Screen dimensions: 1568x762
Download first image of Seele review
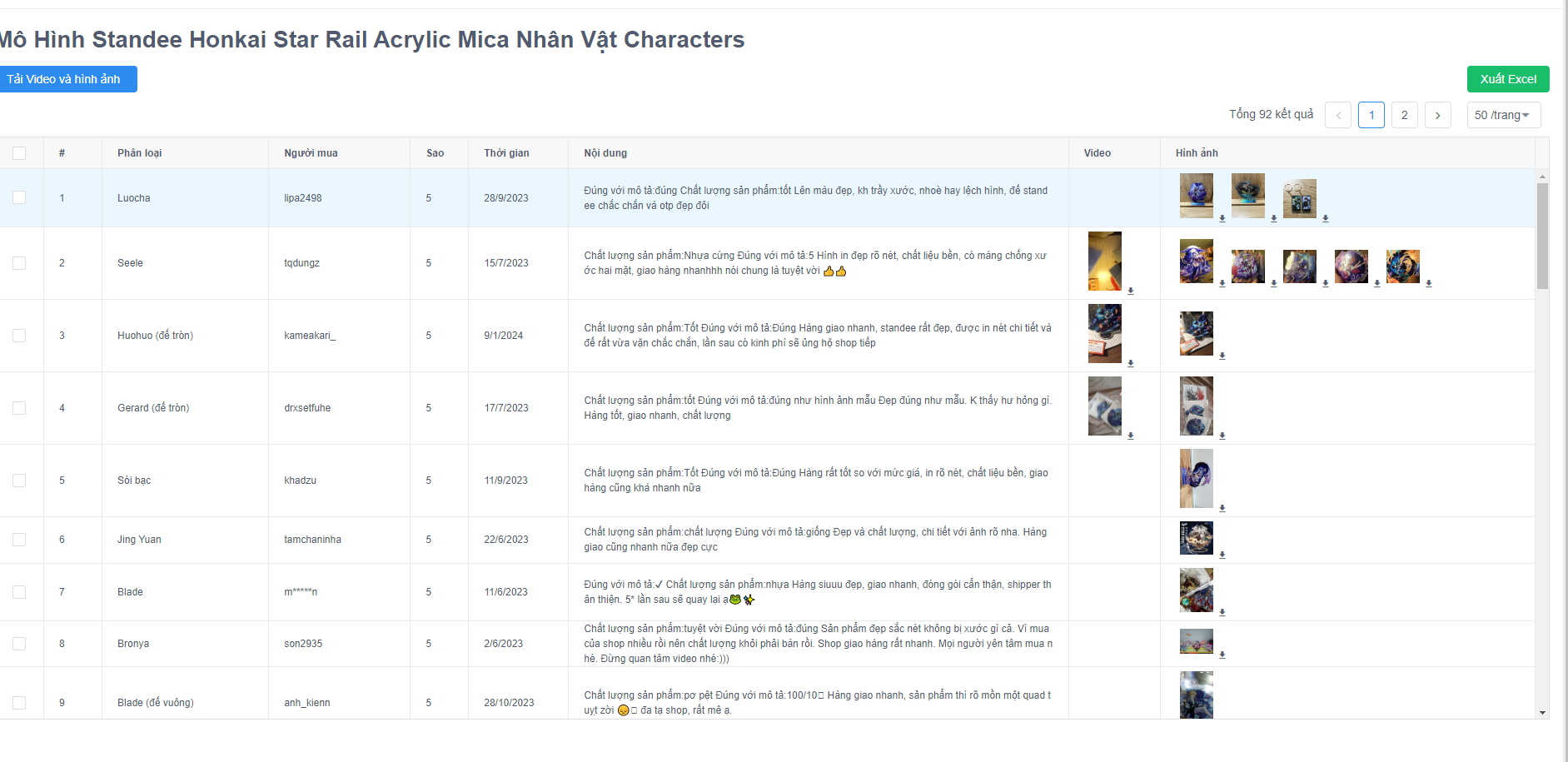[x=1222, y=284]
